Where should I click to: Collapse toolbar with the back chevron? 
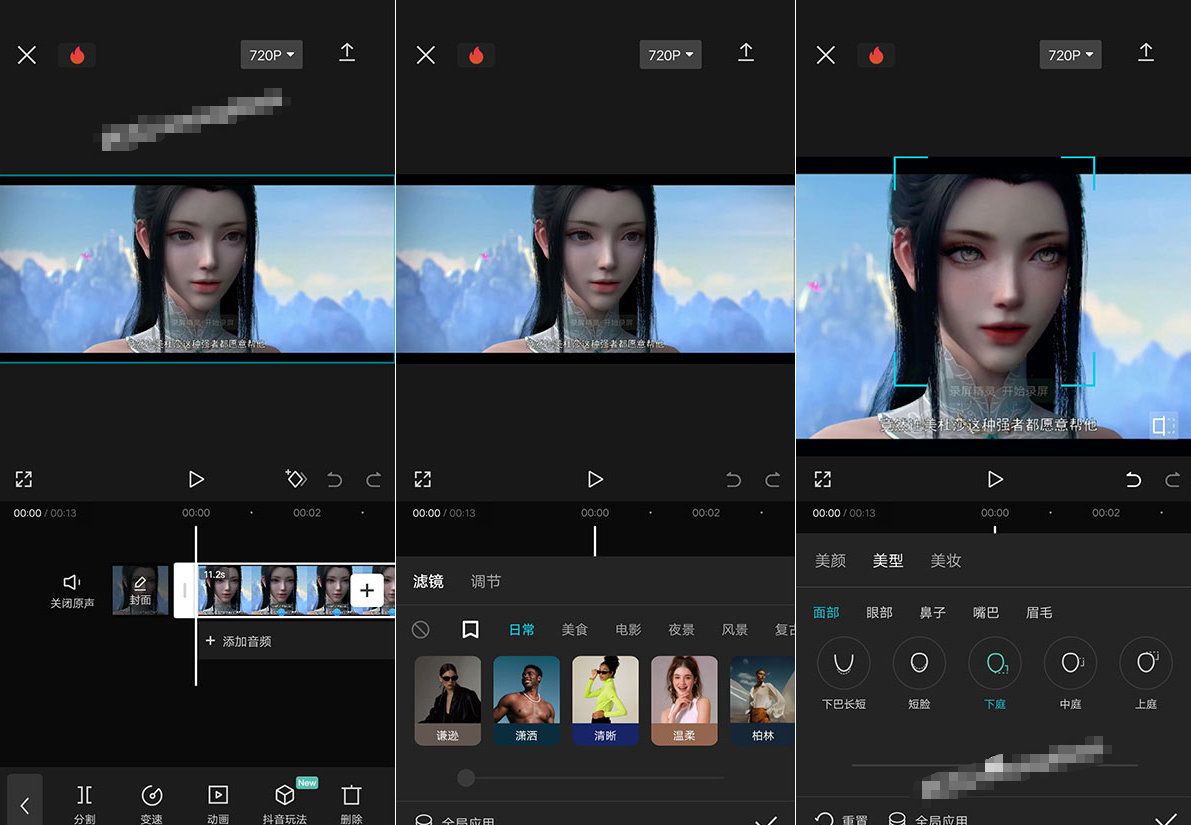point(24,803)
